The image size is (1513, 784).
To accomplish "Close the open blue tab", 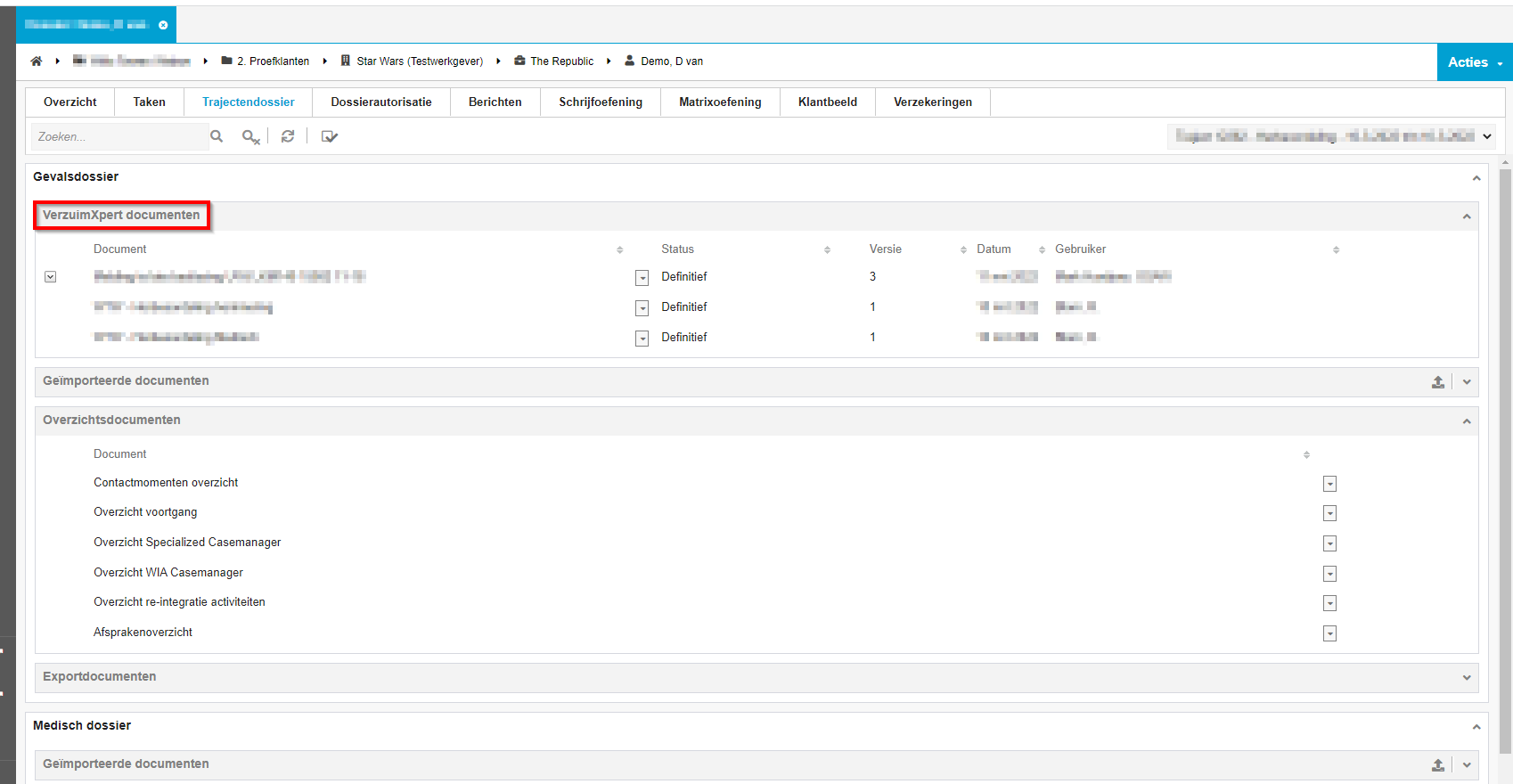I will coord(163,25).
